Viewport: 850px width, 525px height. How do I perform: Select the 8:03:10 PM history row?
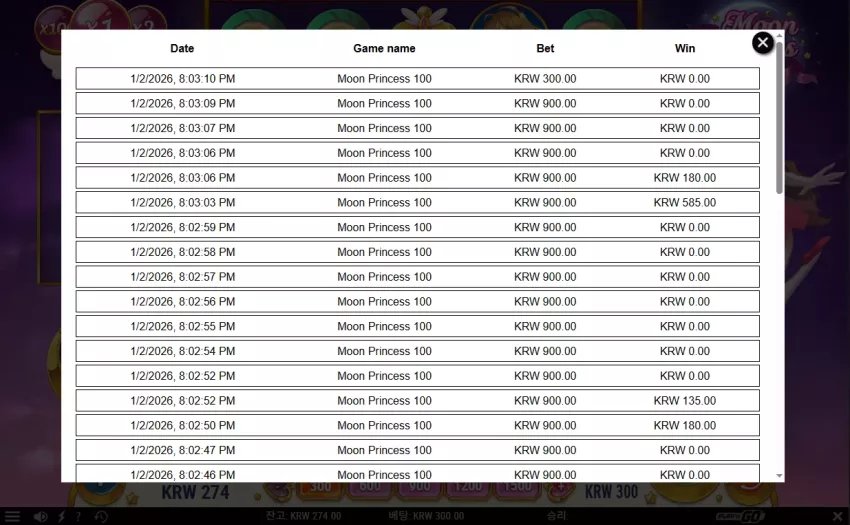click(417, 79)
